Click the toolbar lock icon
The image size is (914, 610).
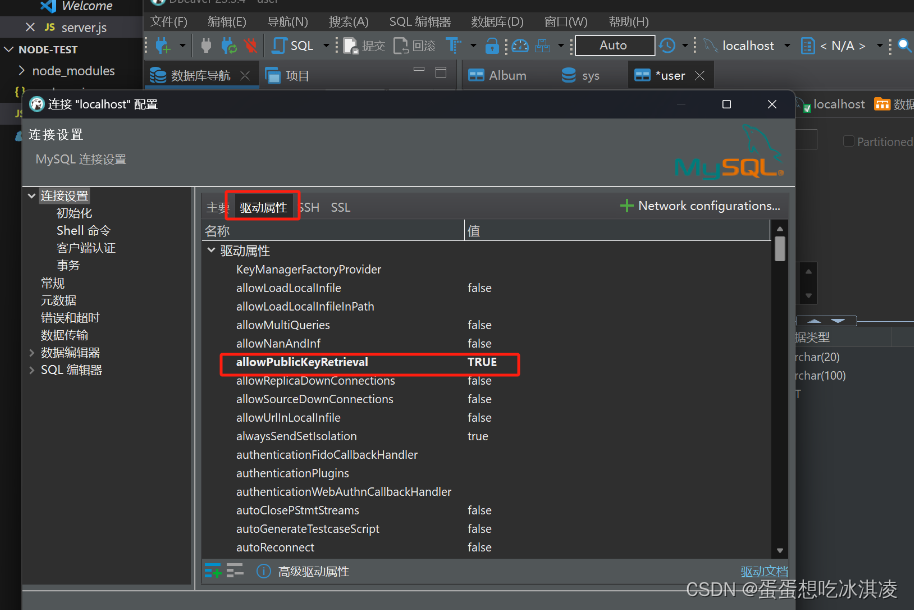click(490, 45)
